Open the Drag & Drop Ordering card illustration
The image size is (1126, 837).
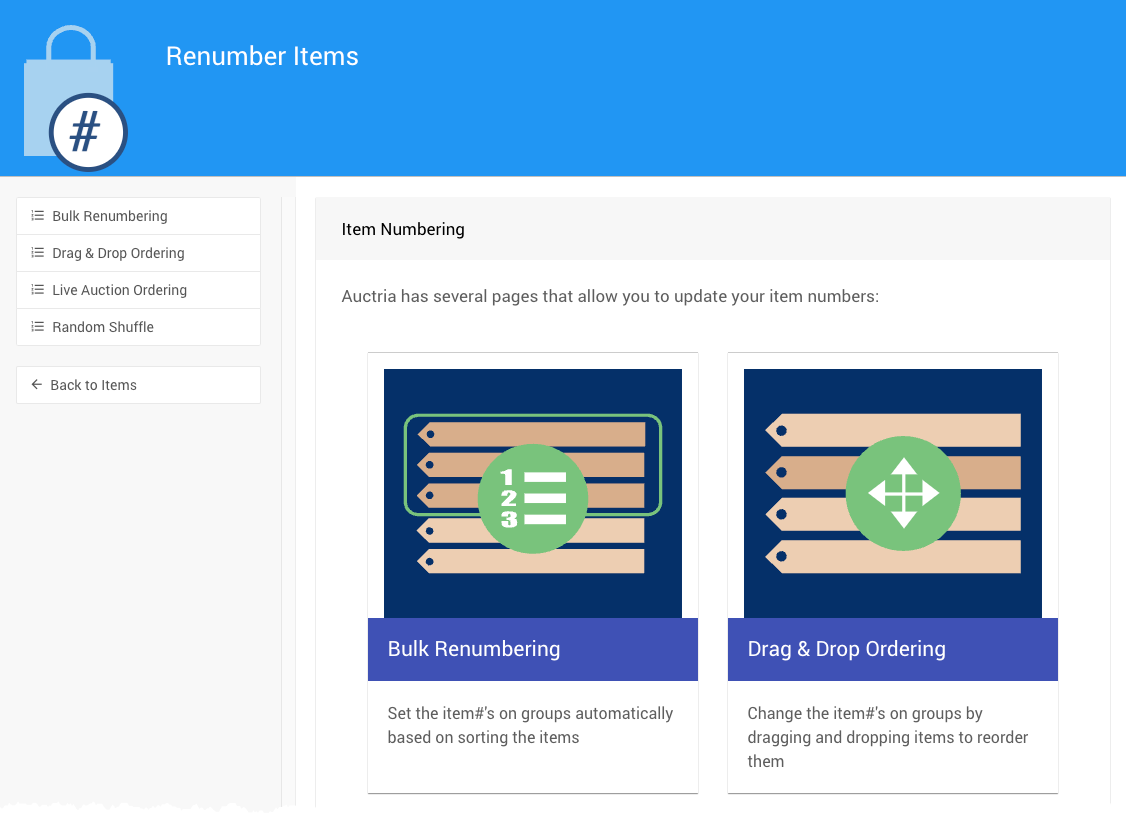pyautogui.click(x=892, y=395)
